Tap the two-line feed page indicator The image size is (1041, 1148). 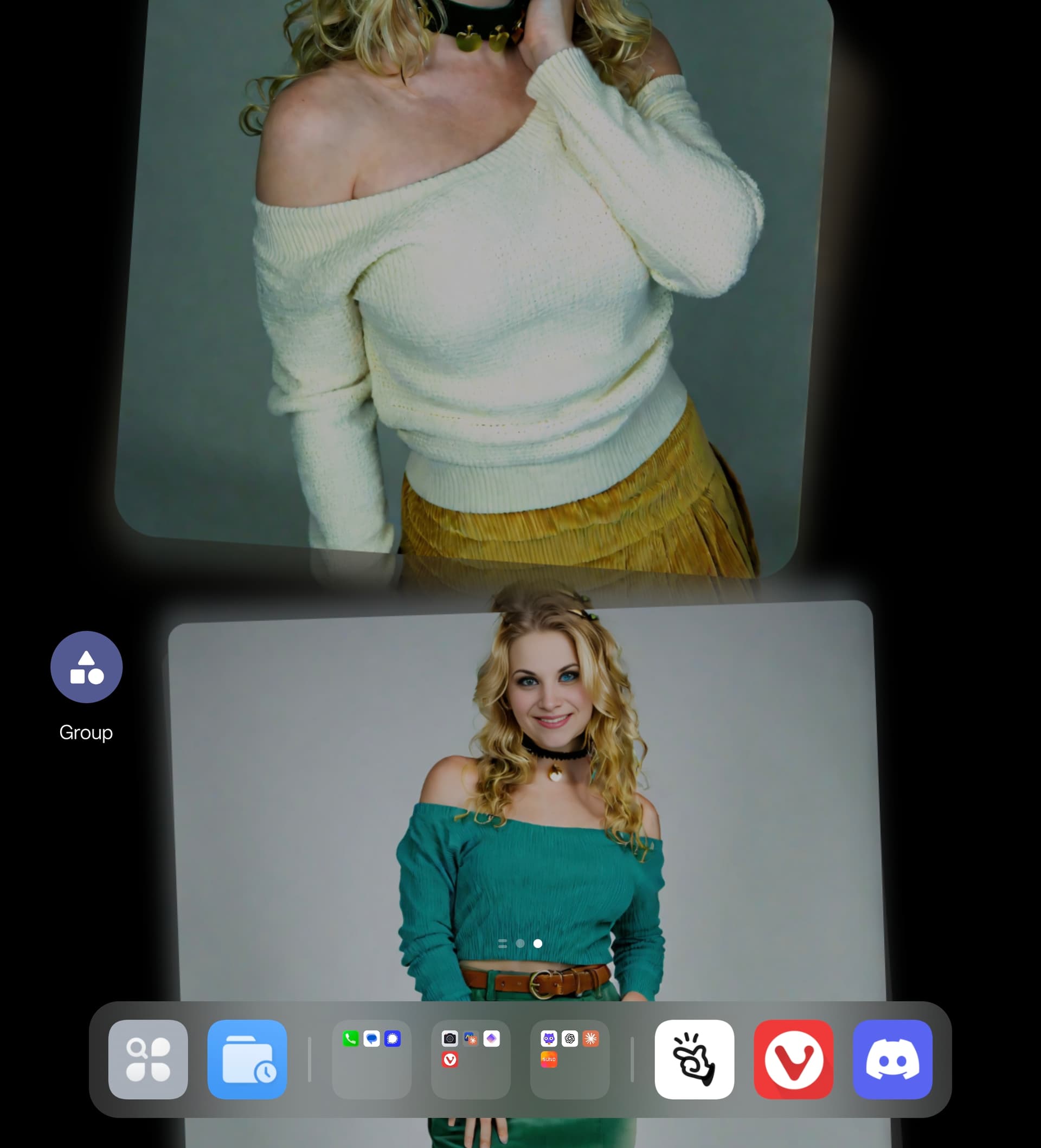(502, 944)
